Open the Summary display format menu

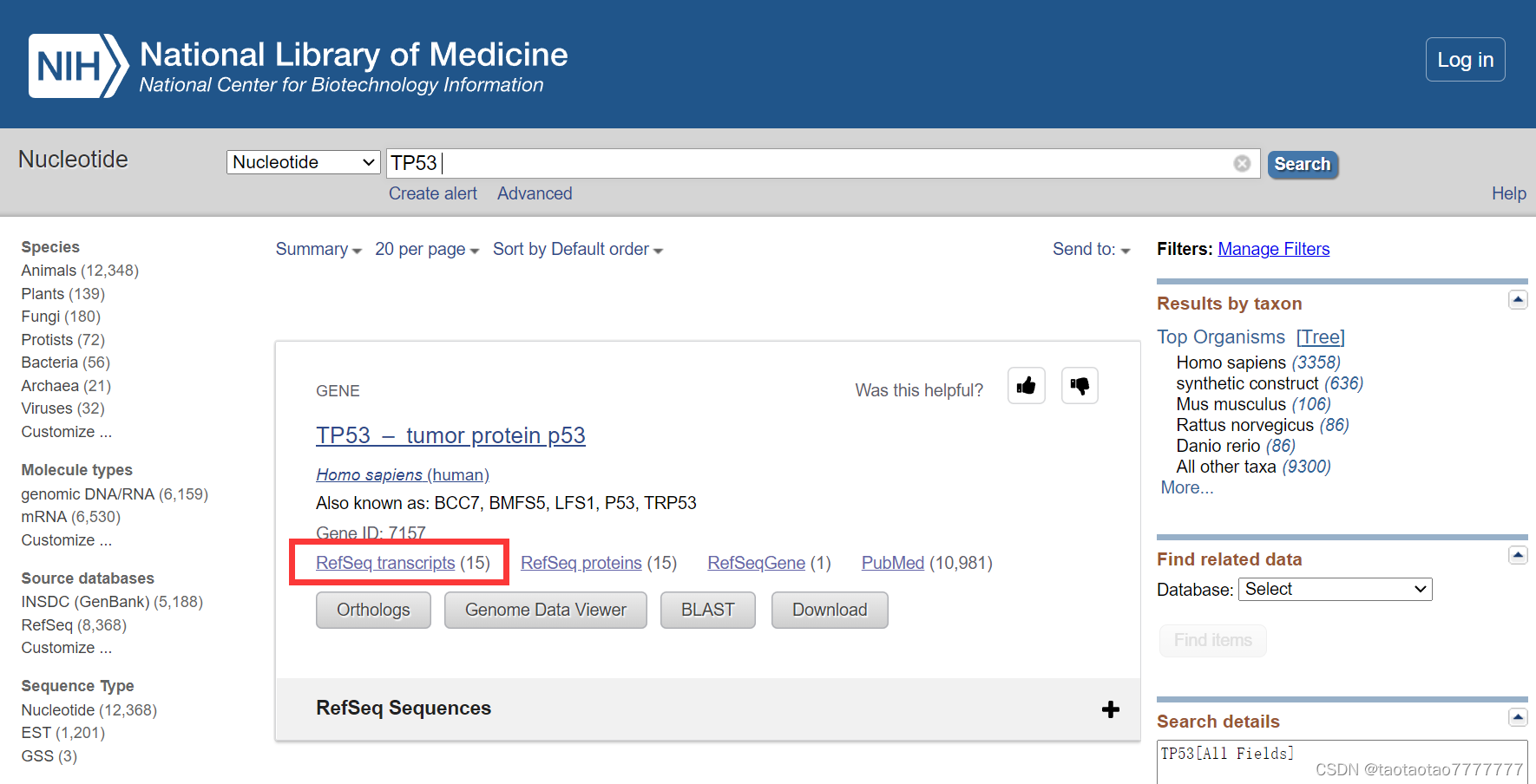click(x=318, y=249)
